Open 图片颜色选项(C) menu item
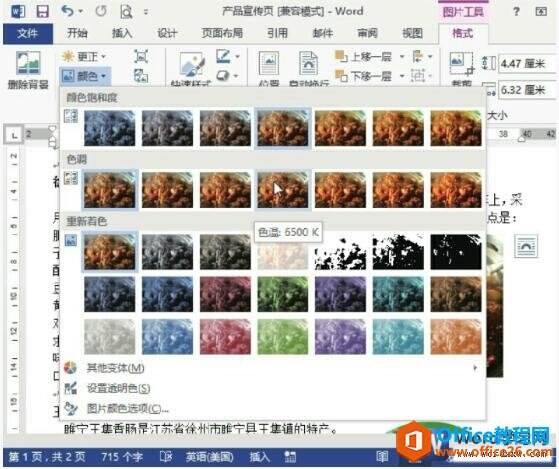Viewport: 559px width, 469px height. click(273, 409)
